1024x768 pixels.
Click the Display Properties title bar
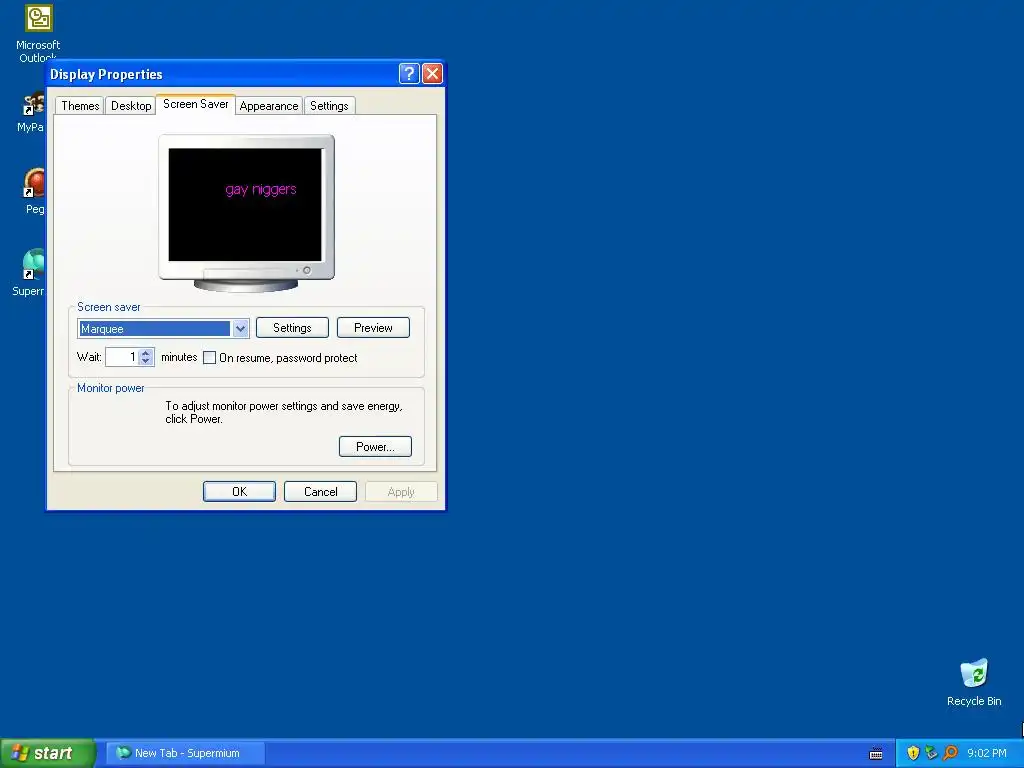222,74
